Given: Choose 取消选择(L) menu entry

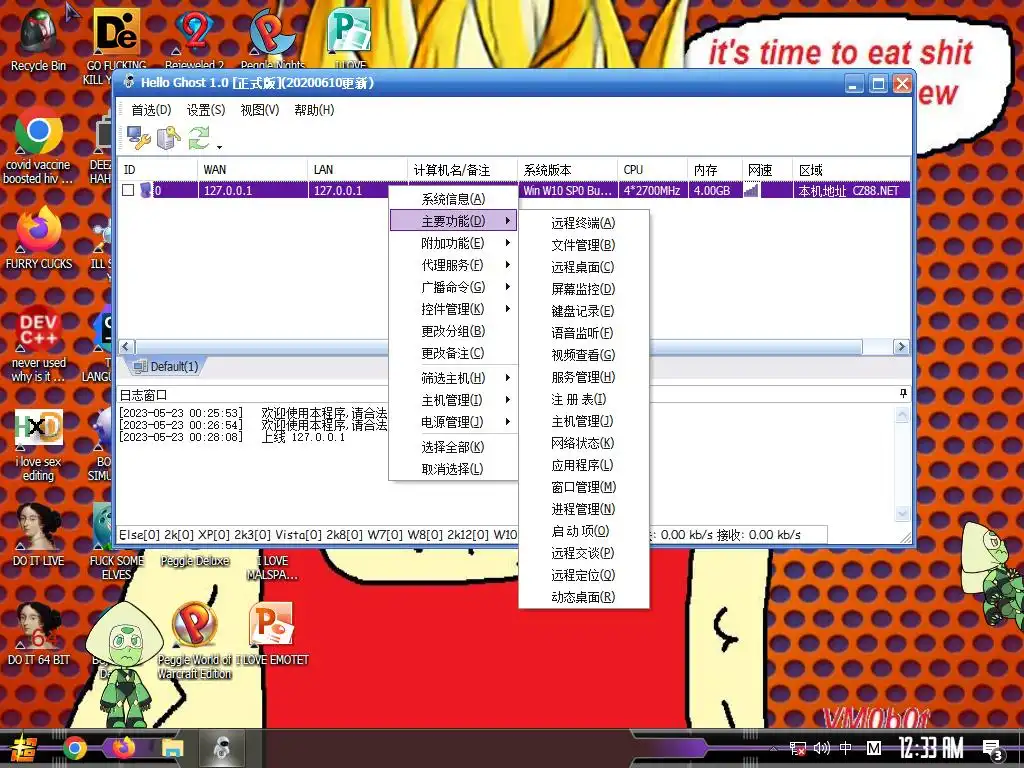Looking at the screenshot, I should (x=453, y=469).
